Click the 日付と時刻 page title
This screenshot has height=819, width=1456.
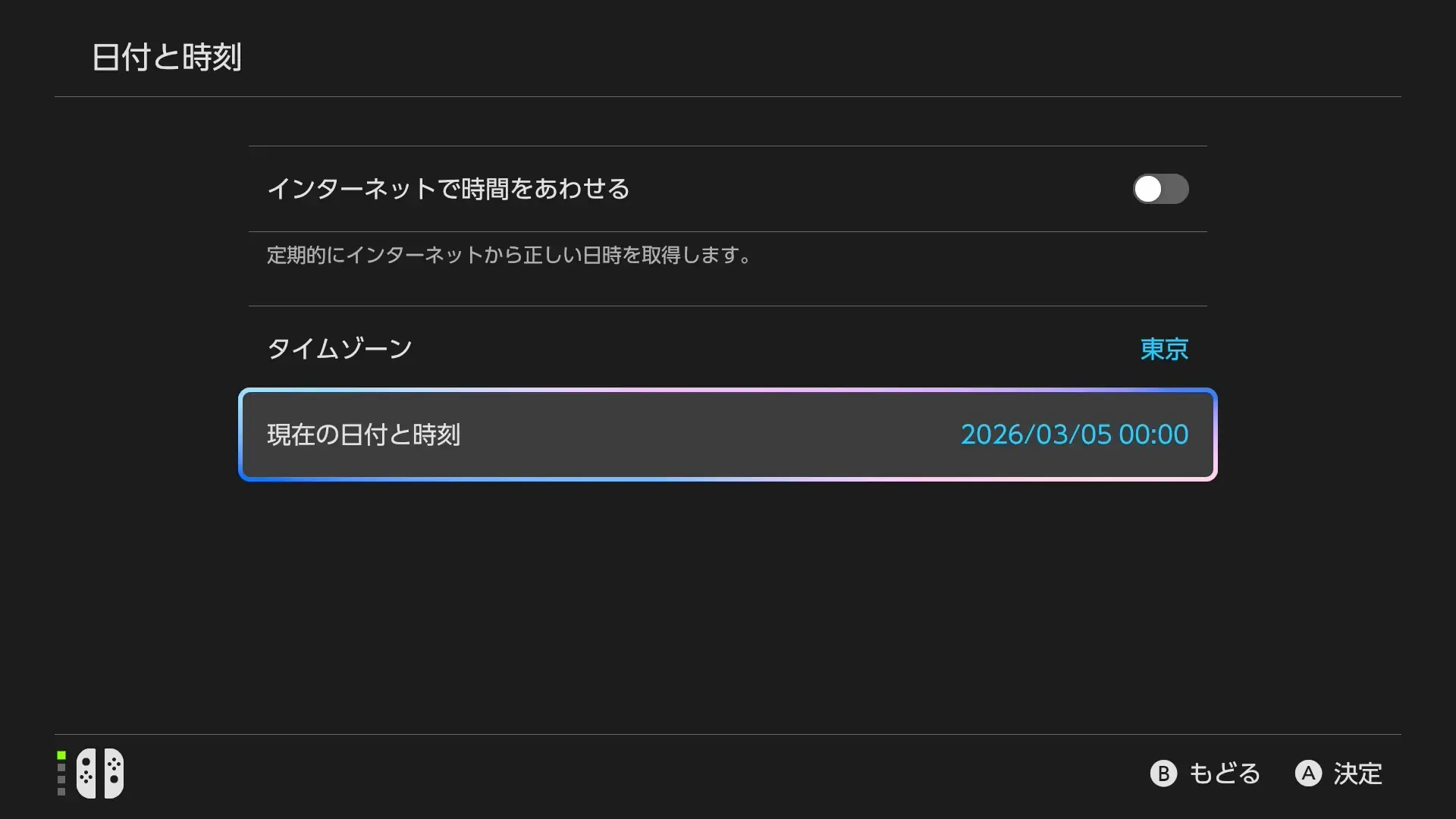pyautogui.click(x=167, y=58)
